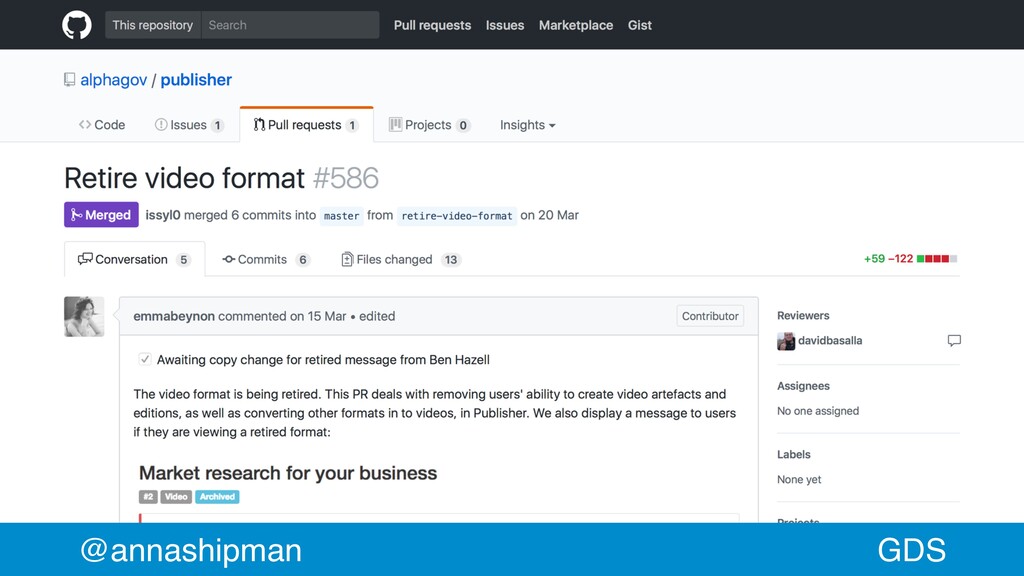Image resolution: width=1024 pixels, height=576 pixels.
Task: Switch to the Projects tab
Action: 429,125
